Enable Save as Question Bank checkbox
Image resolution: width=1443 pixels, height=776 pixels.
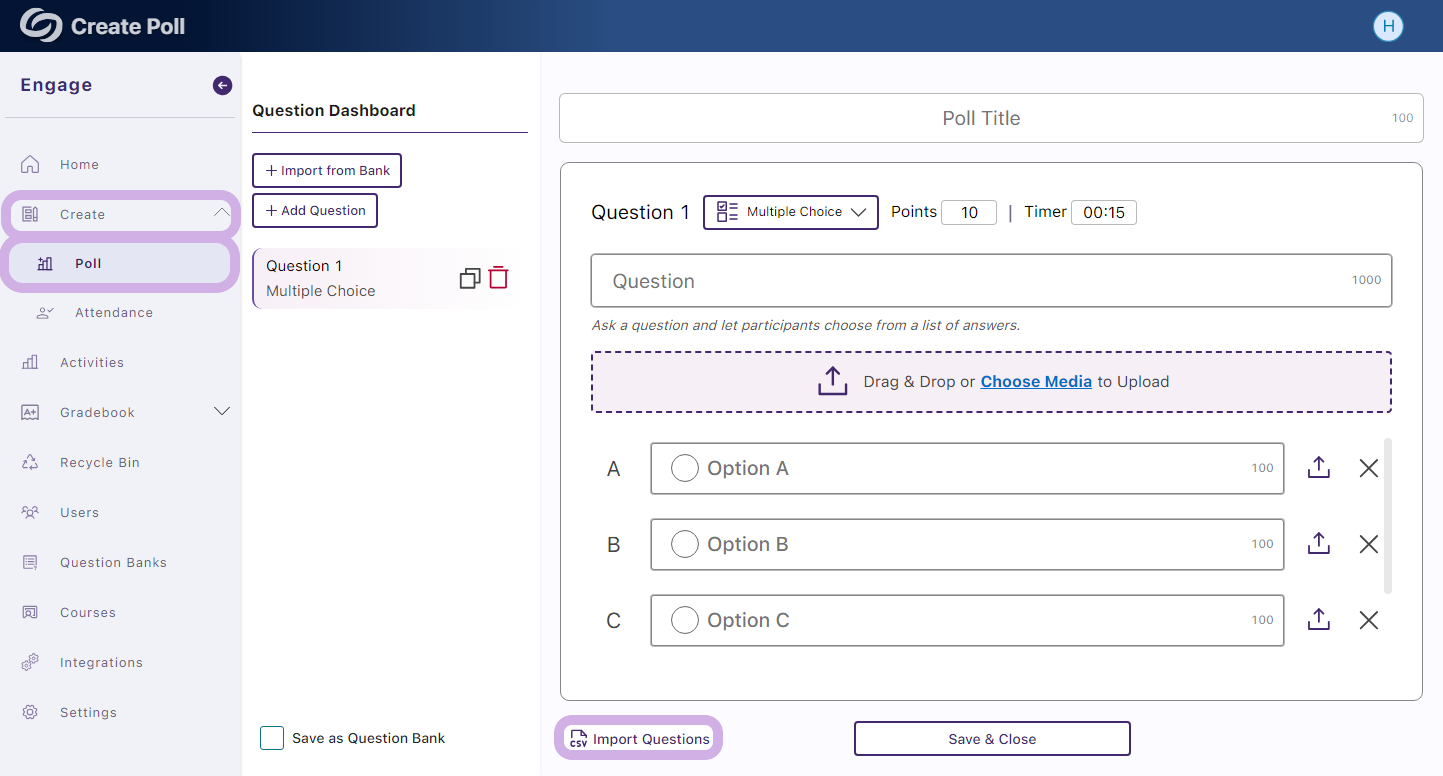point(272,738)
